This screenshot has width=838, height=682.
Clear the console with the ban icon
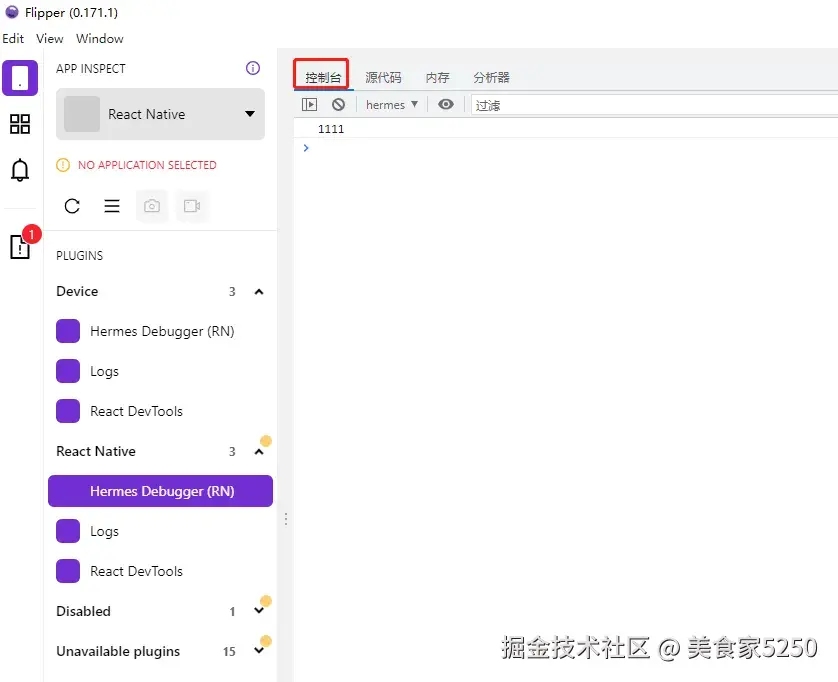click(338, 105)
